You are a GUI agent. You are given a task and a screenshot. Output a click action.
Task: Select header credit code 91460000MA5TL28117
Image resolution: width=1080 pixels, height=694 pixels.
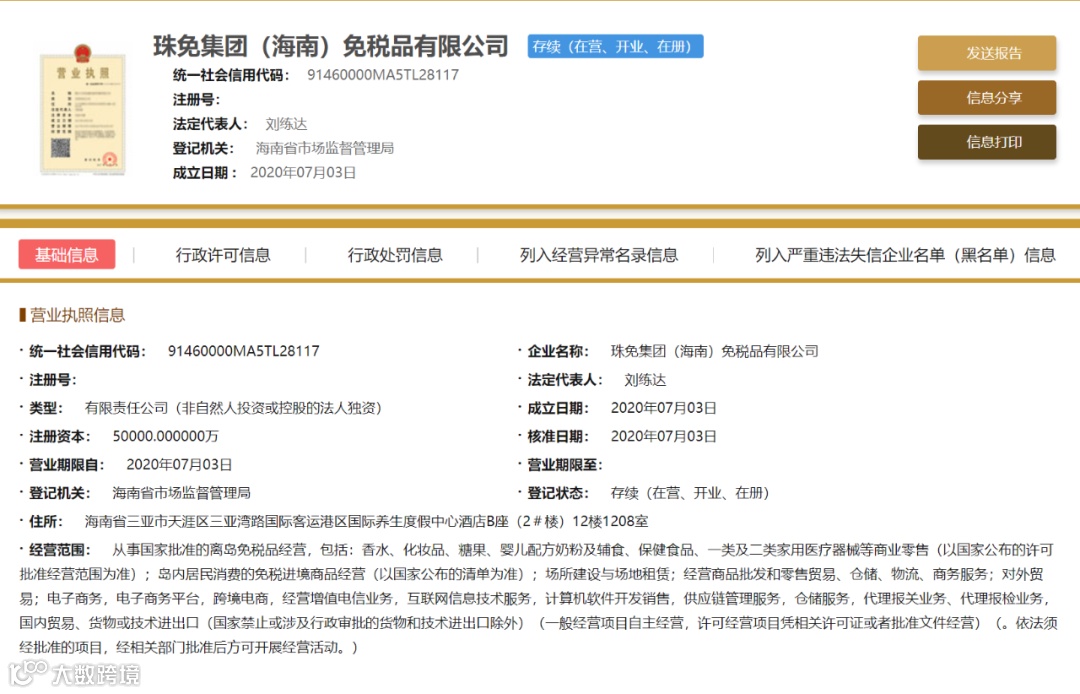[383, 75]
